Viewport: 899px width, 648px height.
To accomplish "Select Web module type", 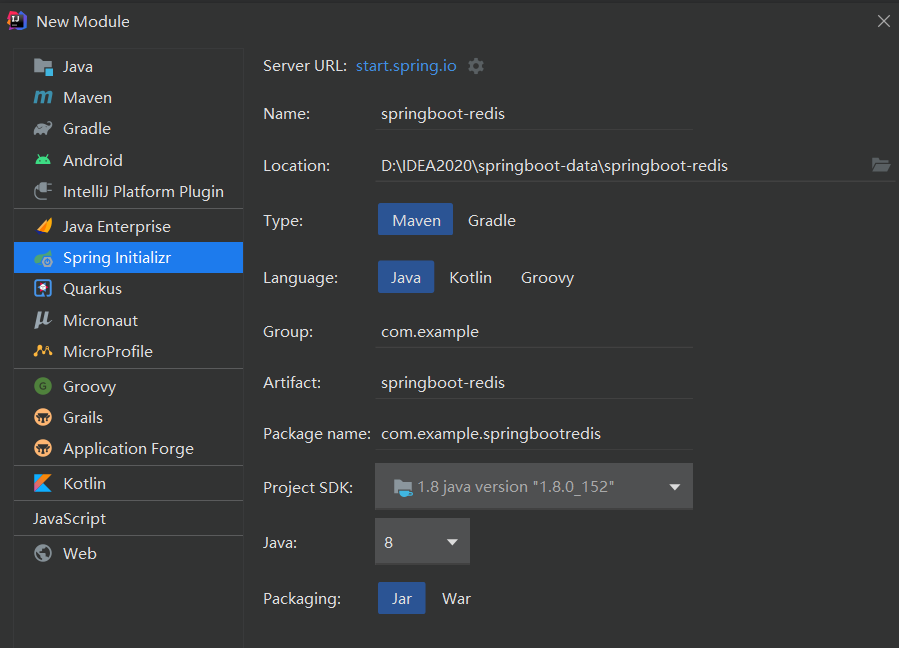I will tap(128, 553).
